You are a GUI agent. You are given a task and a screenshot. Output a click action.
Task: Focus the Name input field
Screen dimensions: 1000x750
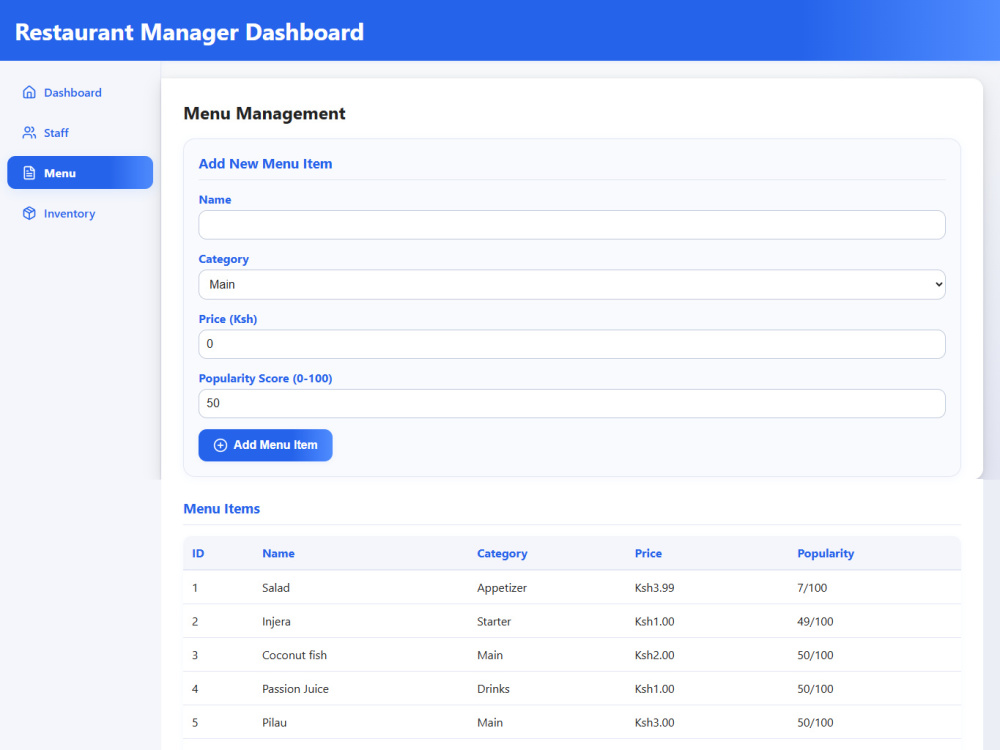tap(571, 225)
